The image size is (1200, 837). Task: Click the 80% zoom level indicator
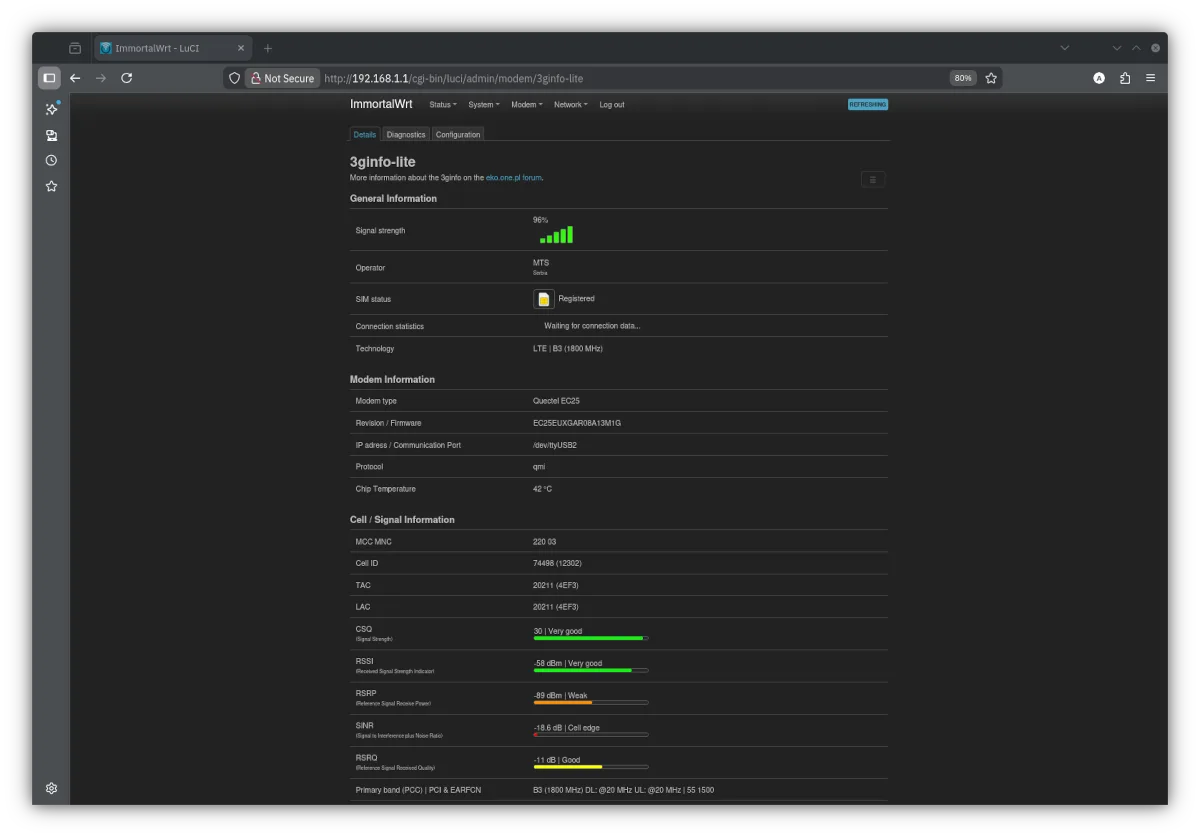click(x=962, y=78)
